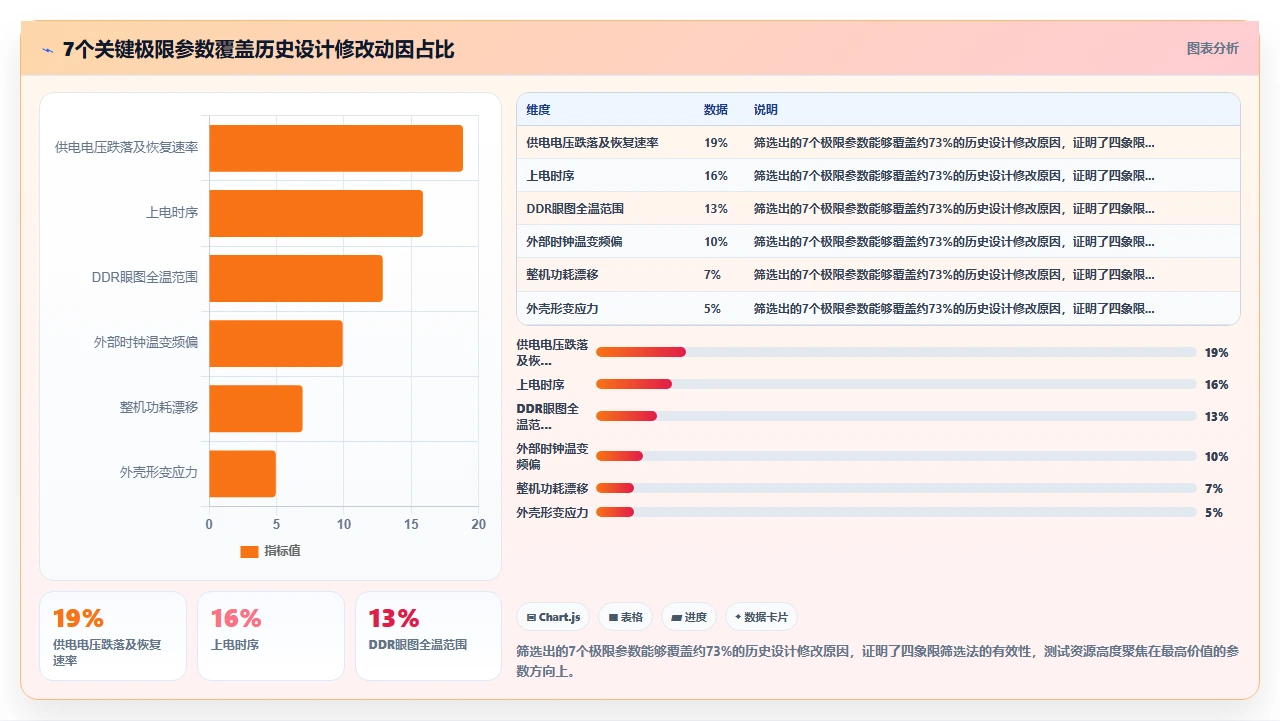Click the 供电电压跌落及恢复速率 chart bar

336,148
